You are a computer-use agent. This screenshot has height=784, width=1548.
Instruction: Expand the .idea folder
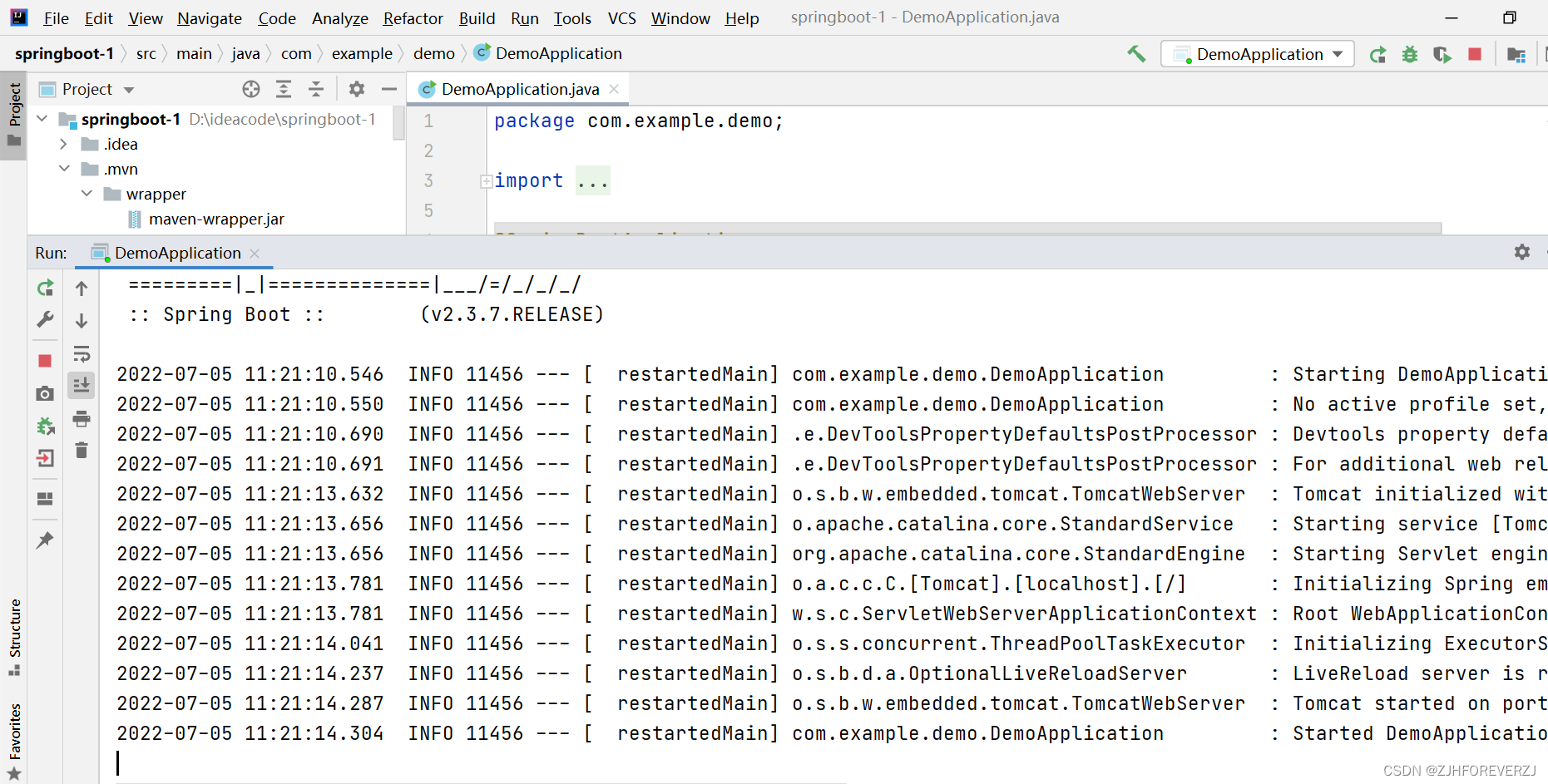pos(64,144)
